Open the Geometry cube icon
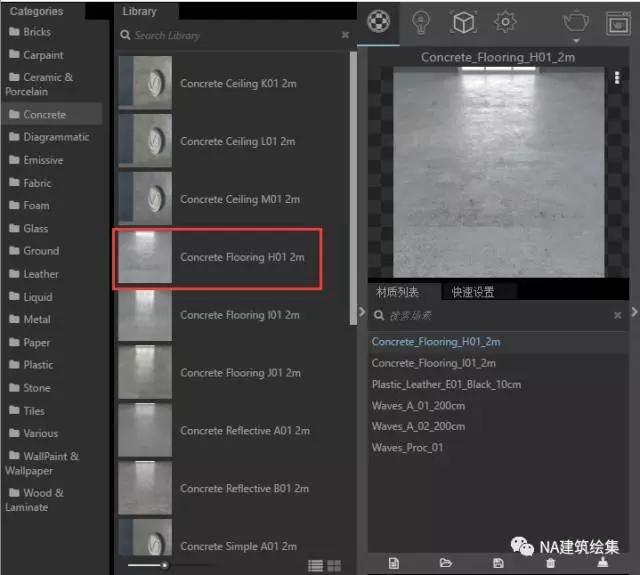Image resolution: width=640 pixels, height=575 pixels. (x=463, y=22)
